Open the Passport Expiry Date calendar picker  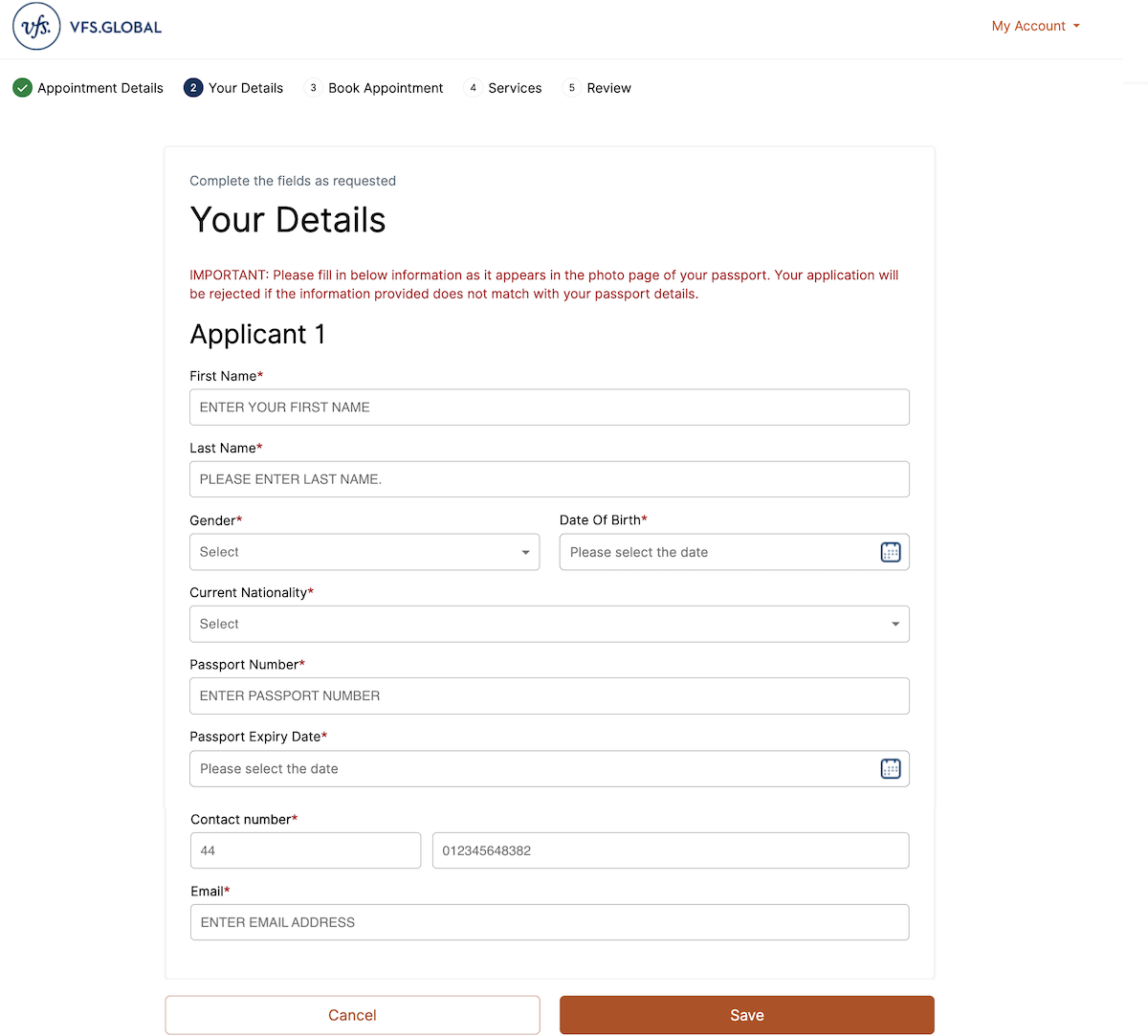point(890,768)
